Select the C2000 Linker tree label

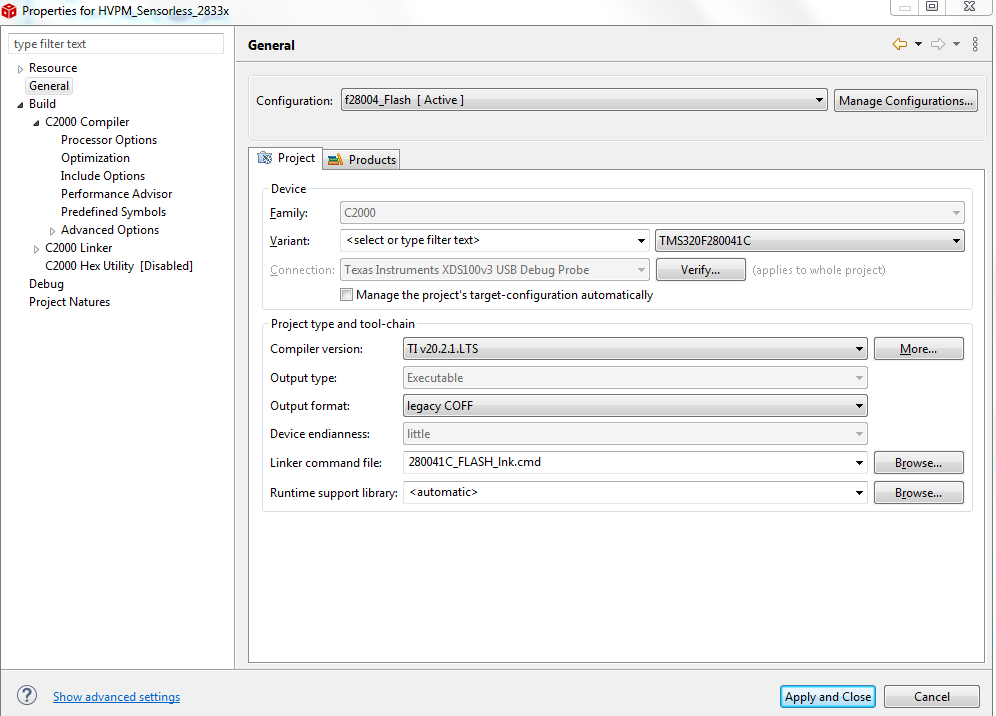click(78, 248)
